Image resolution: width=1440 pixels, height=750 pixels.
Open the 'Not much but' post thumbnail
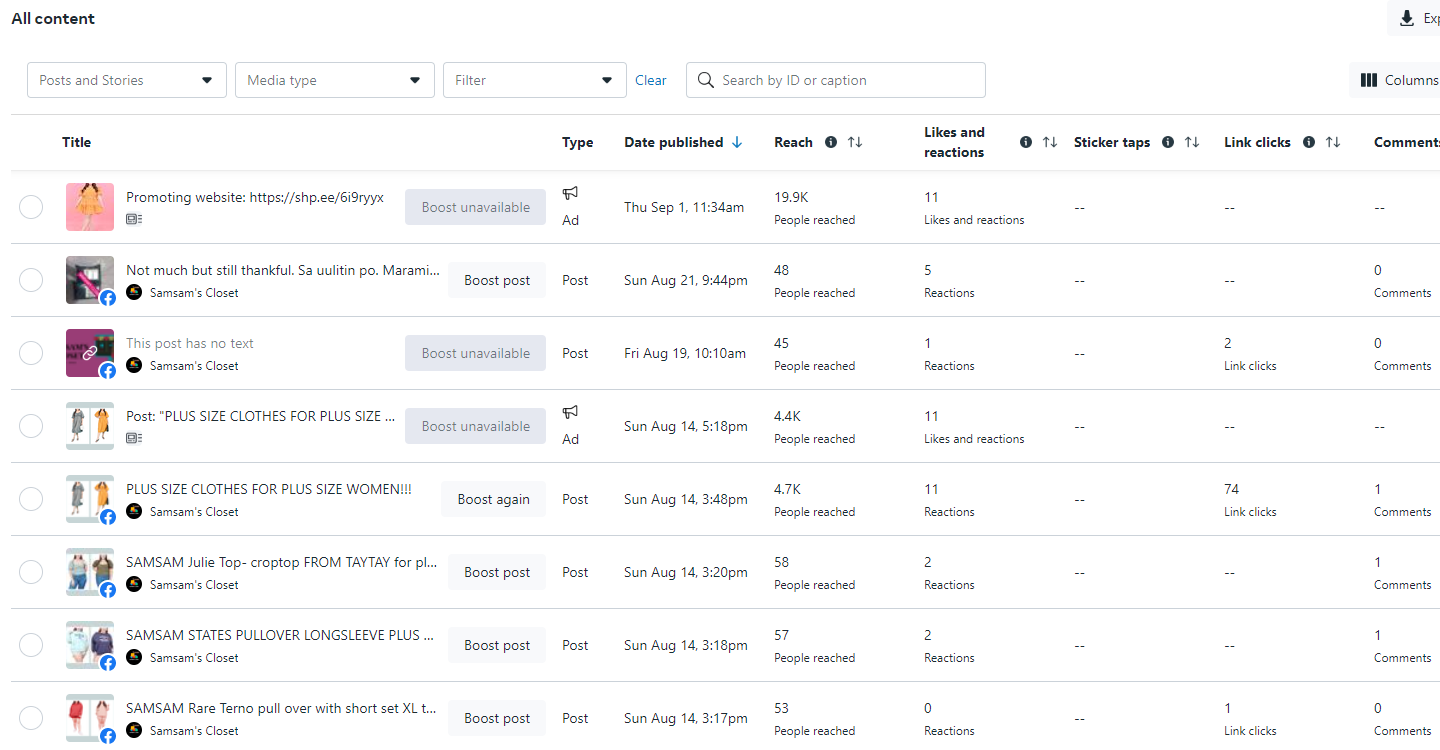90,280
